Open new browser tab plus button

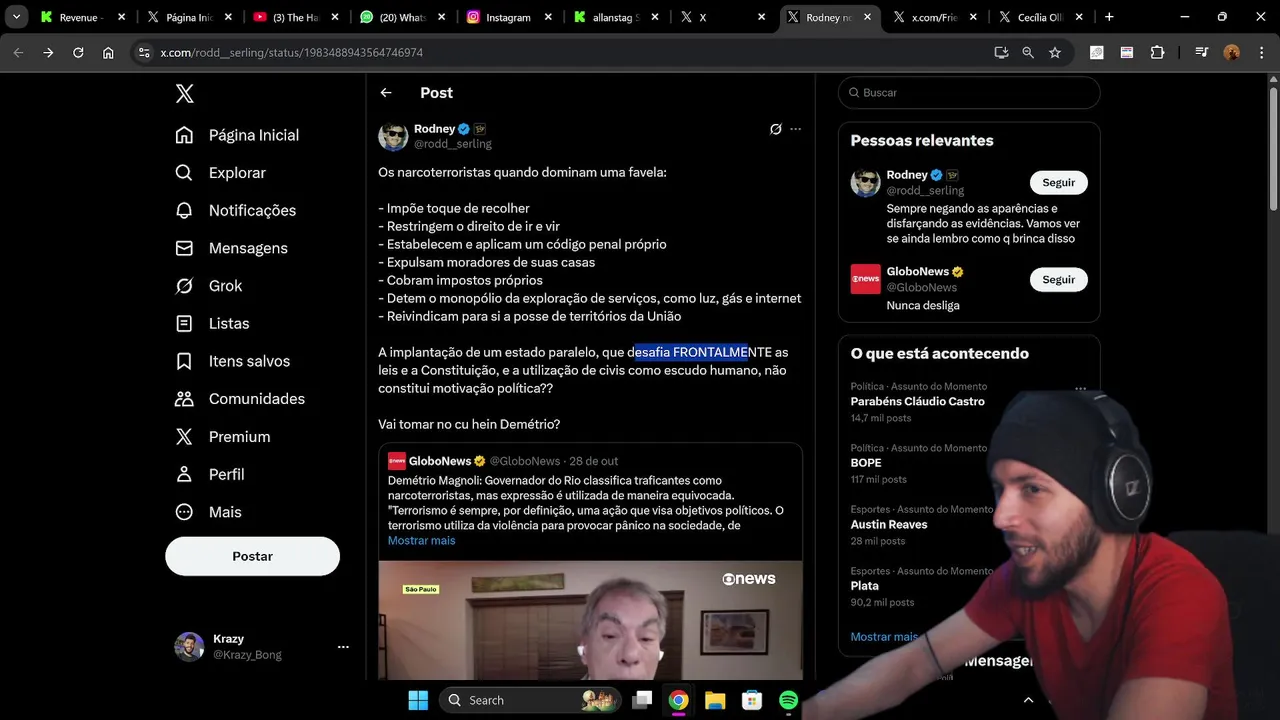click(x=1109, y=17)
